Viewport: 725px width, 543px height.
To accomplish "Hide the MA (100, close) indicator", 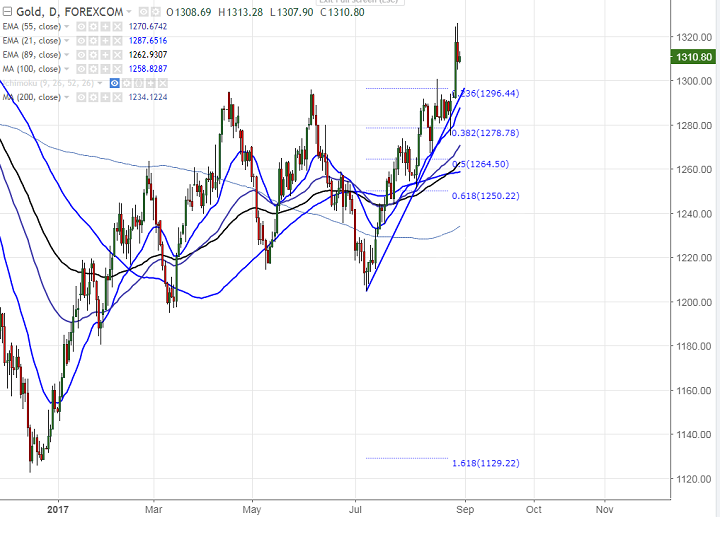I will point(81,69).
